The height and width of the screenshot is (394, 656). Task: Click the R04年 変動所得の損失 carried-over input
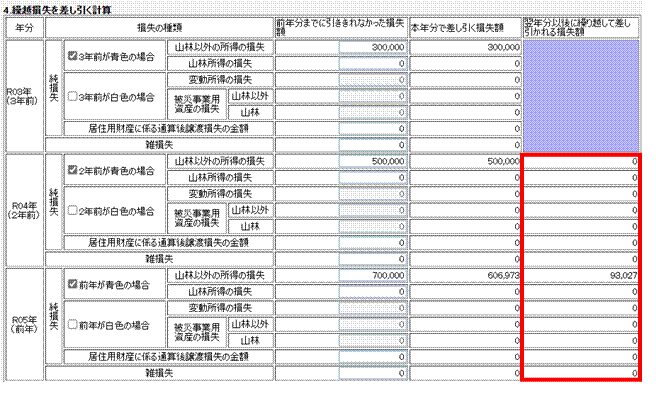pos(373,194)
